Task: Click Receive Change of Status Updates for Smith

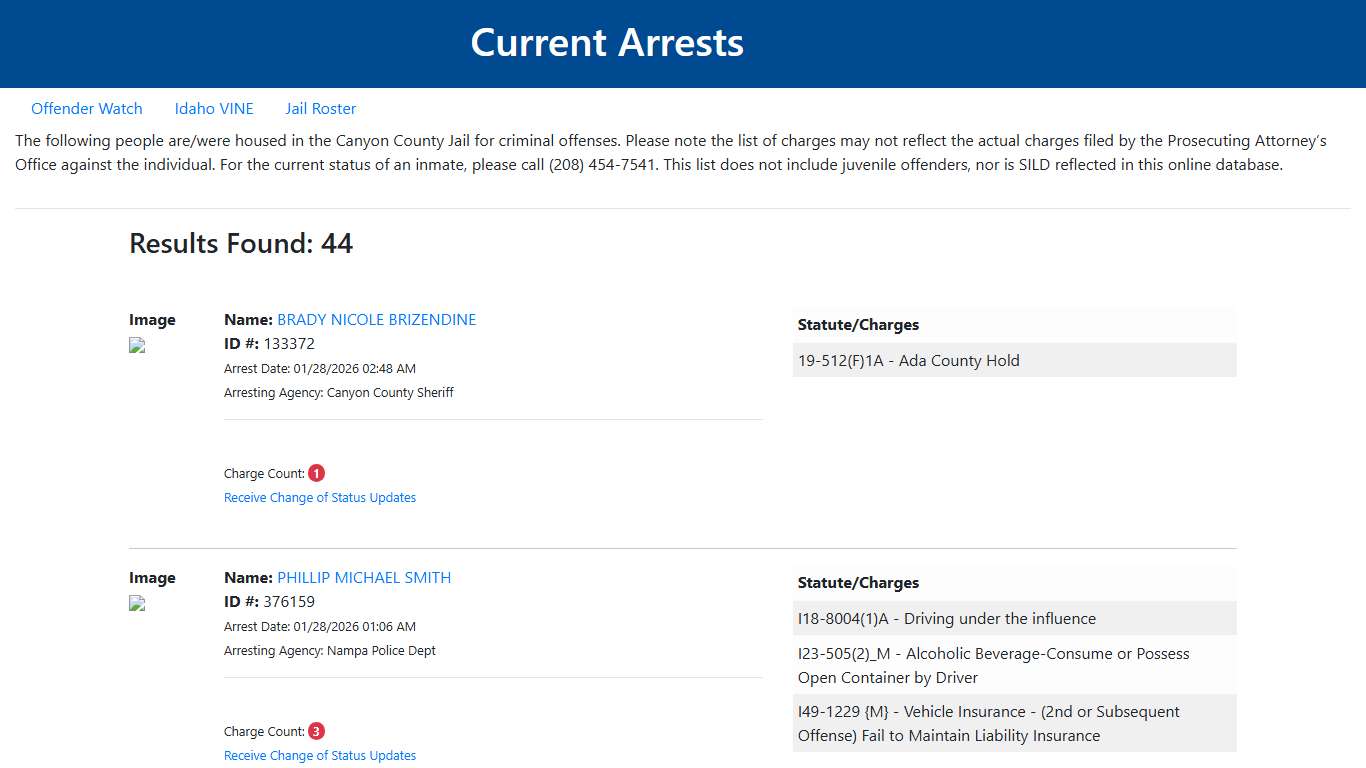Action: point(320,755)
